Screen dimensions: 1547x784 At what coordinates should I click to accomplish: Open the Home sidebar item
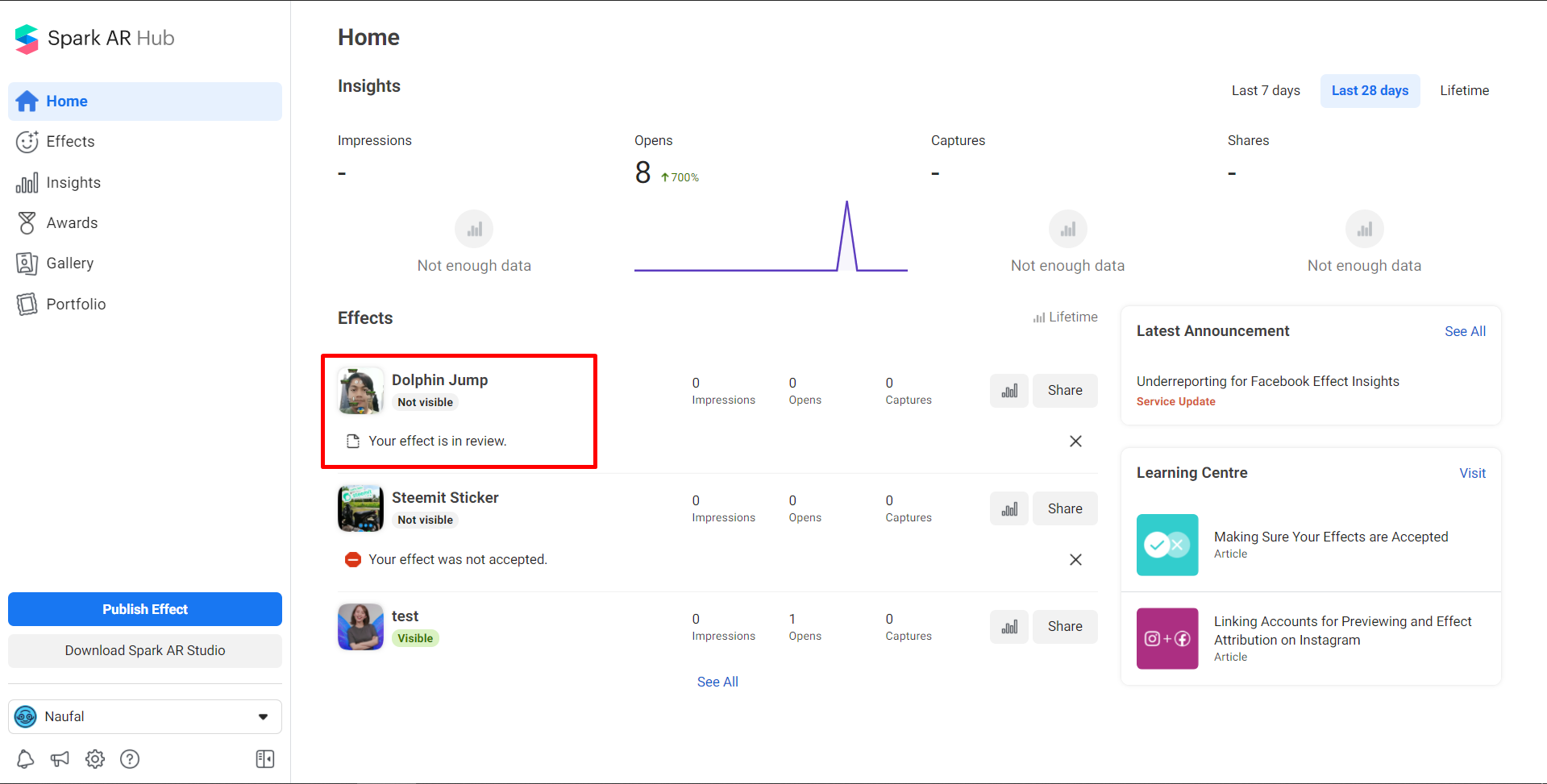[x=145, y=102]
